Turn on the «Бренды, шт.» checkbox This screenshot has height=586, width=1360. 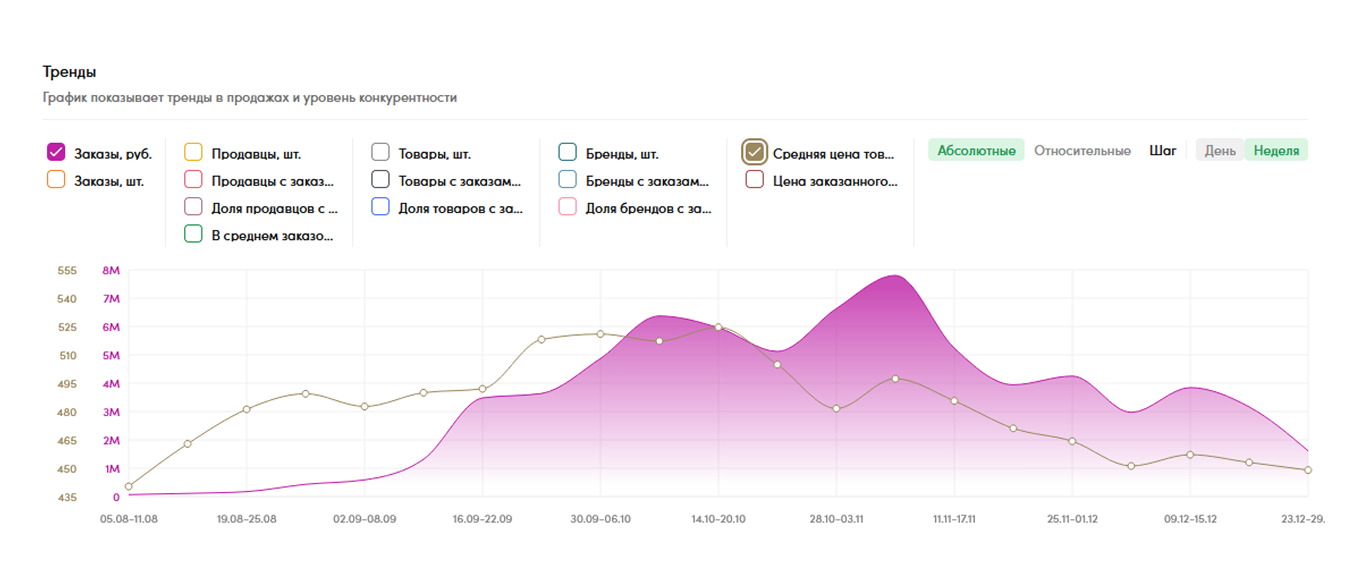[568, 153]
